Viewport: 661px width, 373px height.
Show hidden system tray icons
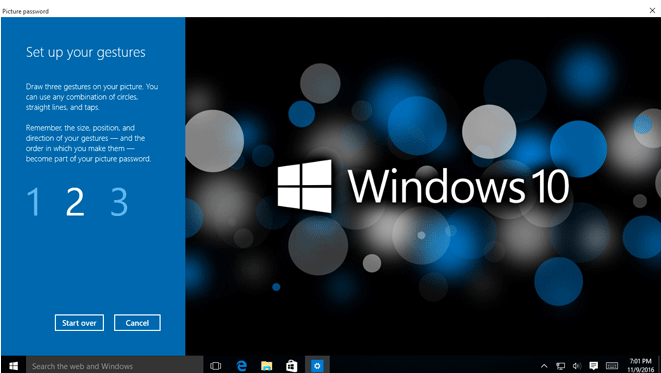[544, 366]
